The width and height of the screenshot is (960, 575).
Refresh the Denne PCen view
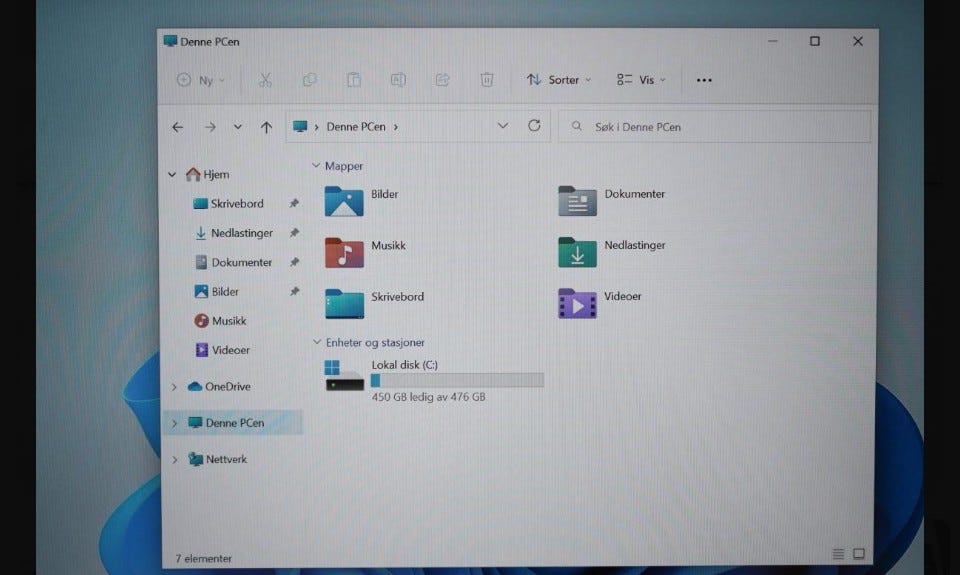pyautogui.click(x=534, y=126)
